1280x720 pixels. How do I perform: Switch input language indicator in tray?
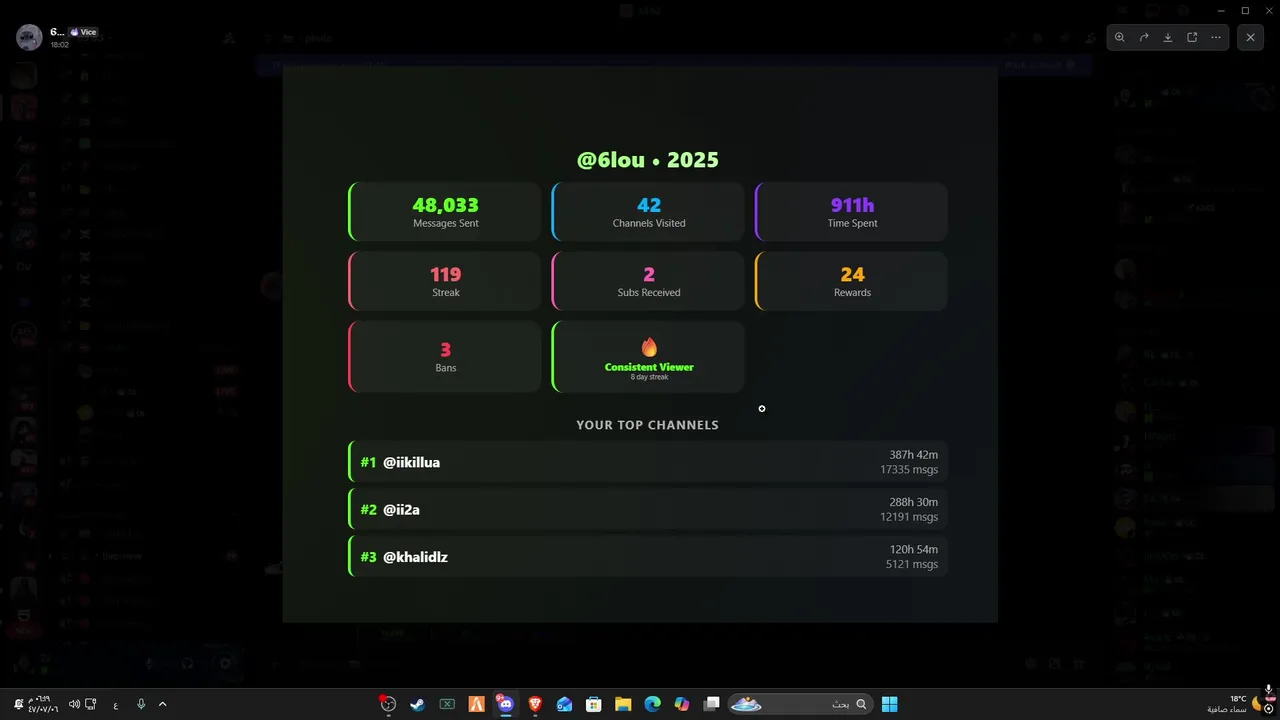pyautogui.click(x=116, y=704)
